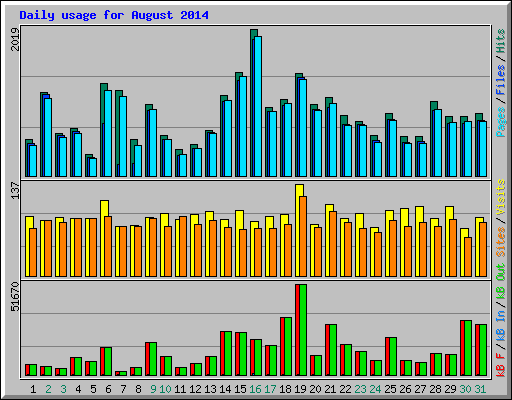Click day label 26 on the x-axis
The width and height of the screenshot is (512, 400).
pos(405,389)
